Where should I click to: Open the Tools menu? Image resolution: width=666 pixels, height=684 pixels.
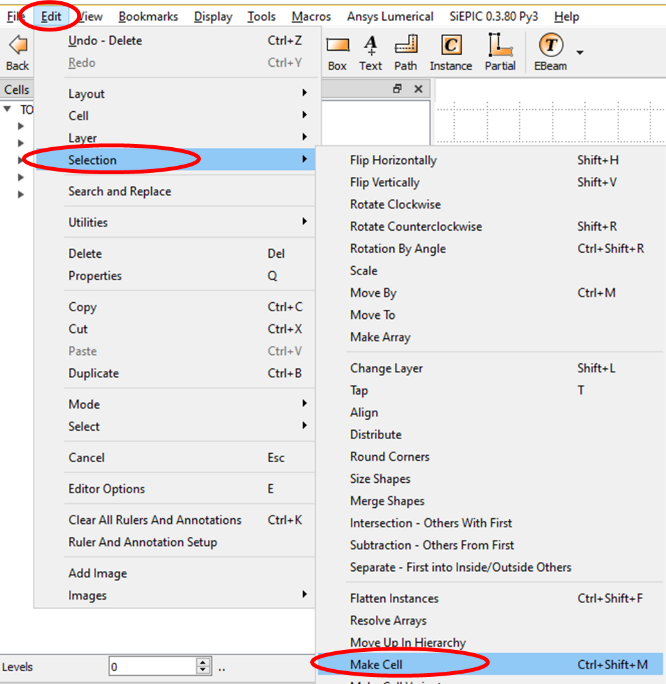(x=261, y=17)
